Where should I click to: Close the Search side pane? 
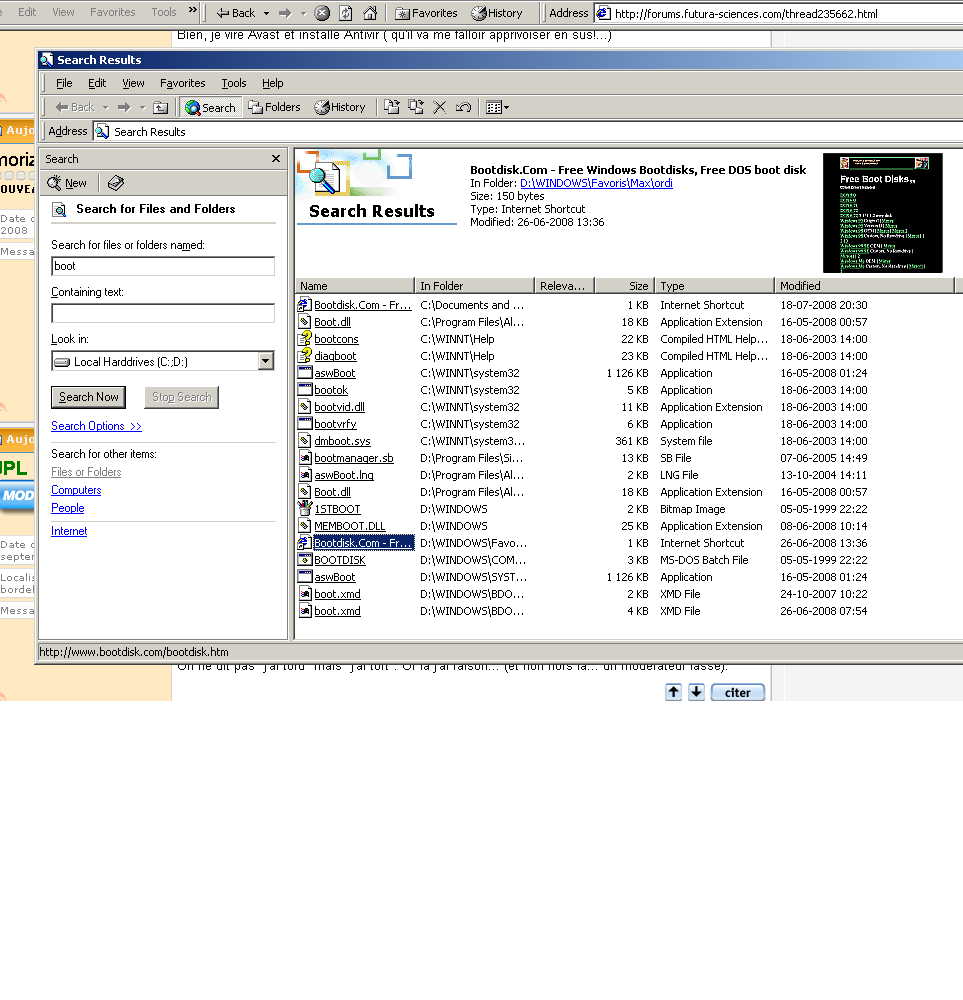pyautogui.click(x=276, y=159)
